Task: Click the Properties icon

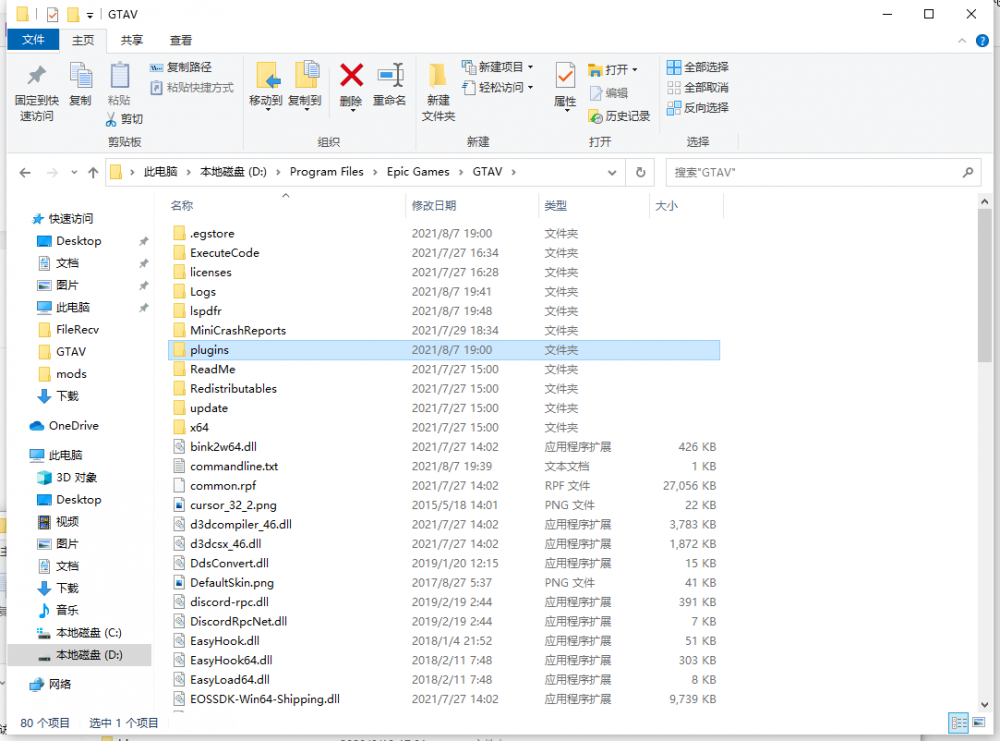Action: click(x=565, y=76)
